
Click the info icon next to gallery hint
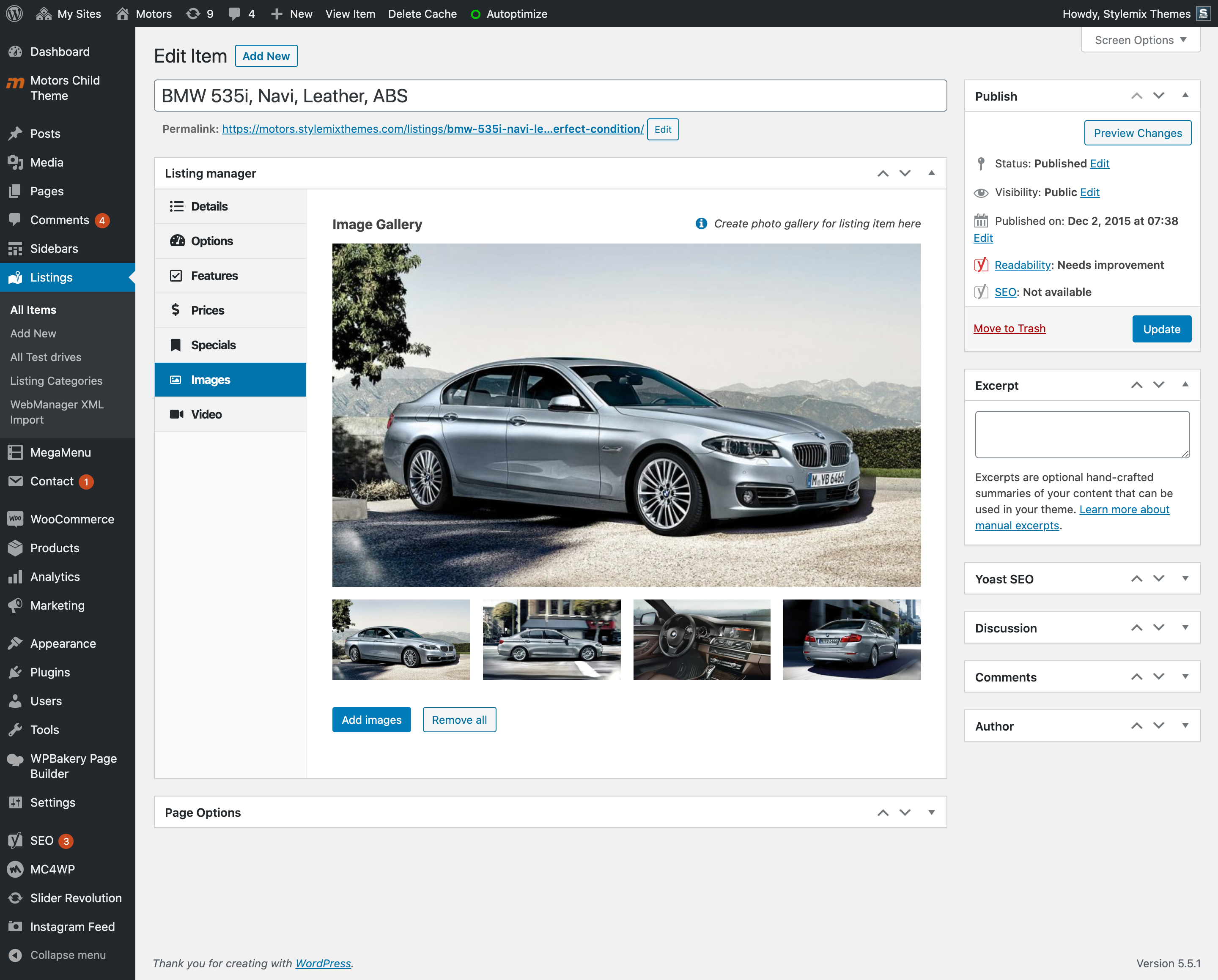click(701, 224)
